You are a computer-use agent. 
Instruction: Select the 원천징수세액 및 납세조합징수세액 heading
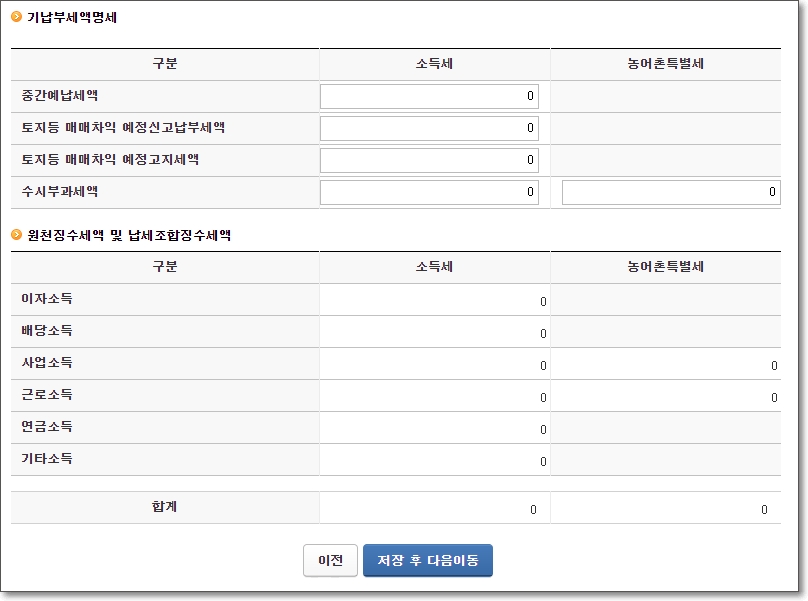129,236
